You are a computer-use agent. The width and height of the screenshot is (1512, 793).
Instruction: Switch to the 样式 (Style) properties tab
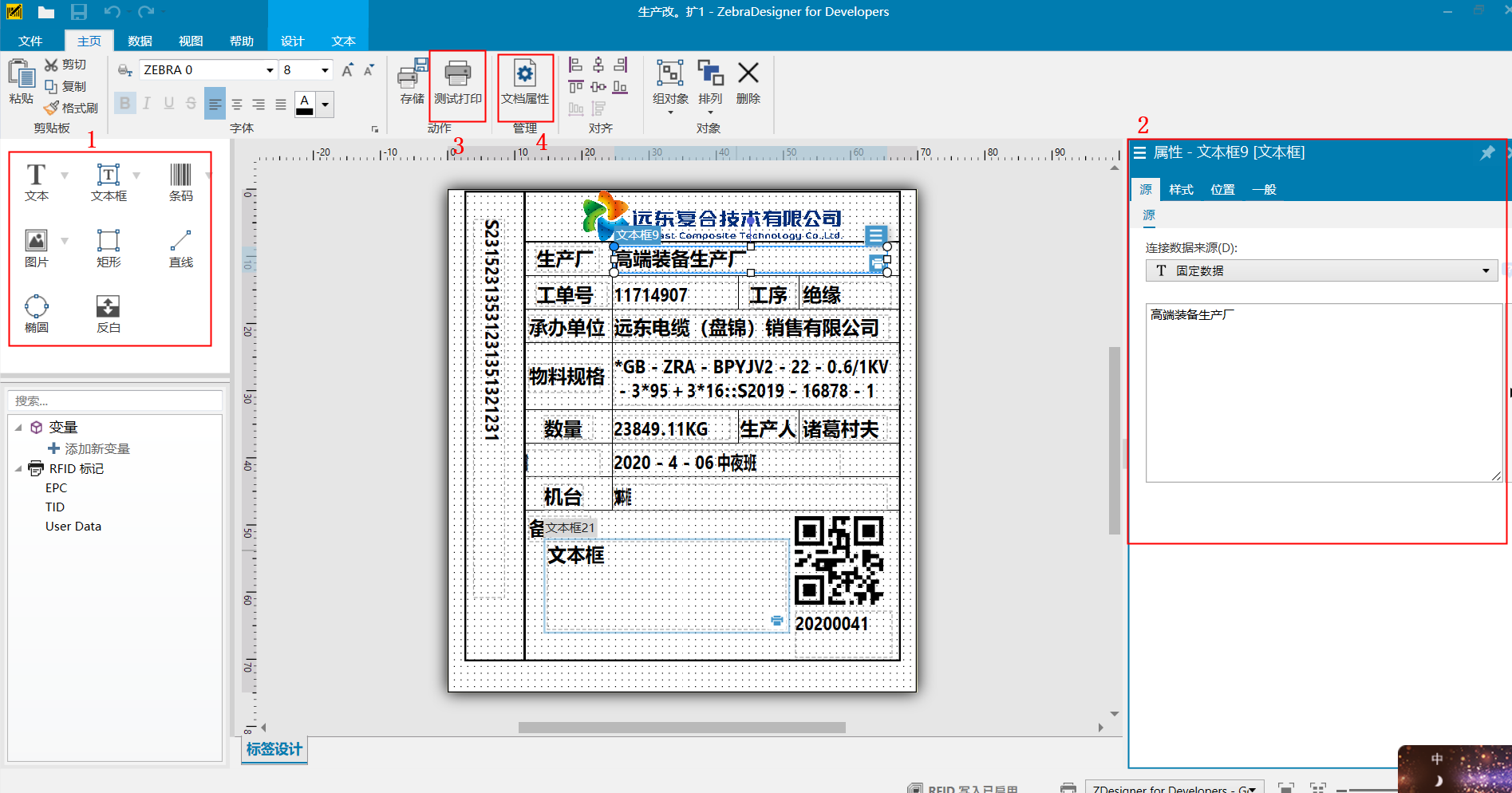point(1181,190)
